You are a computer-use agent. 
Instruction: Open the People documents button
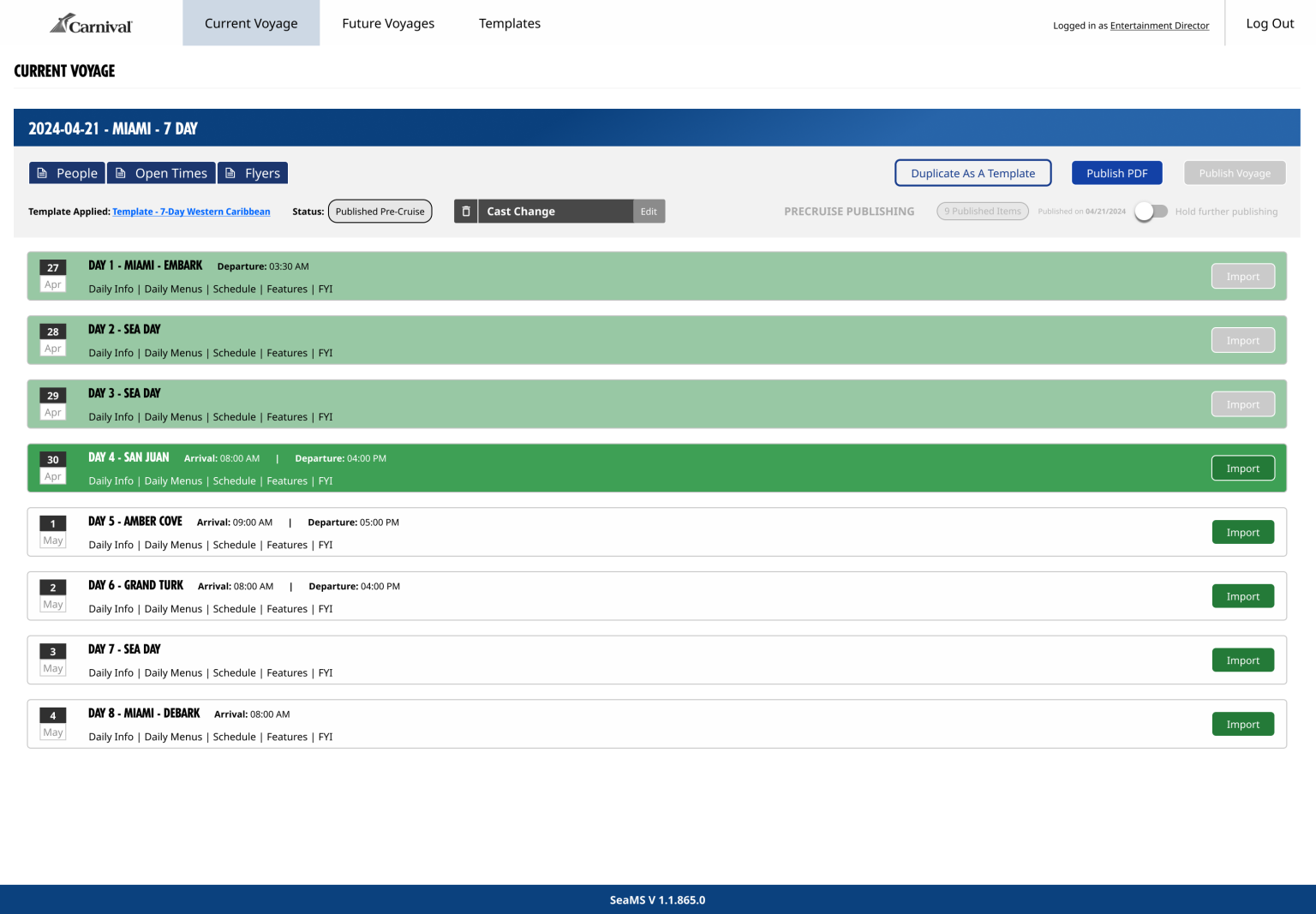pyautogui.click(x=67, y=173)
